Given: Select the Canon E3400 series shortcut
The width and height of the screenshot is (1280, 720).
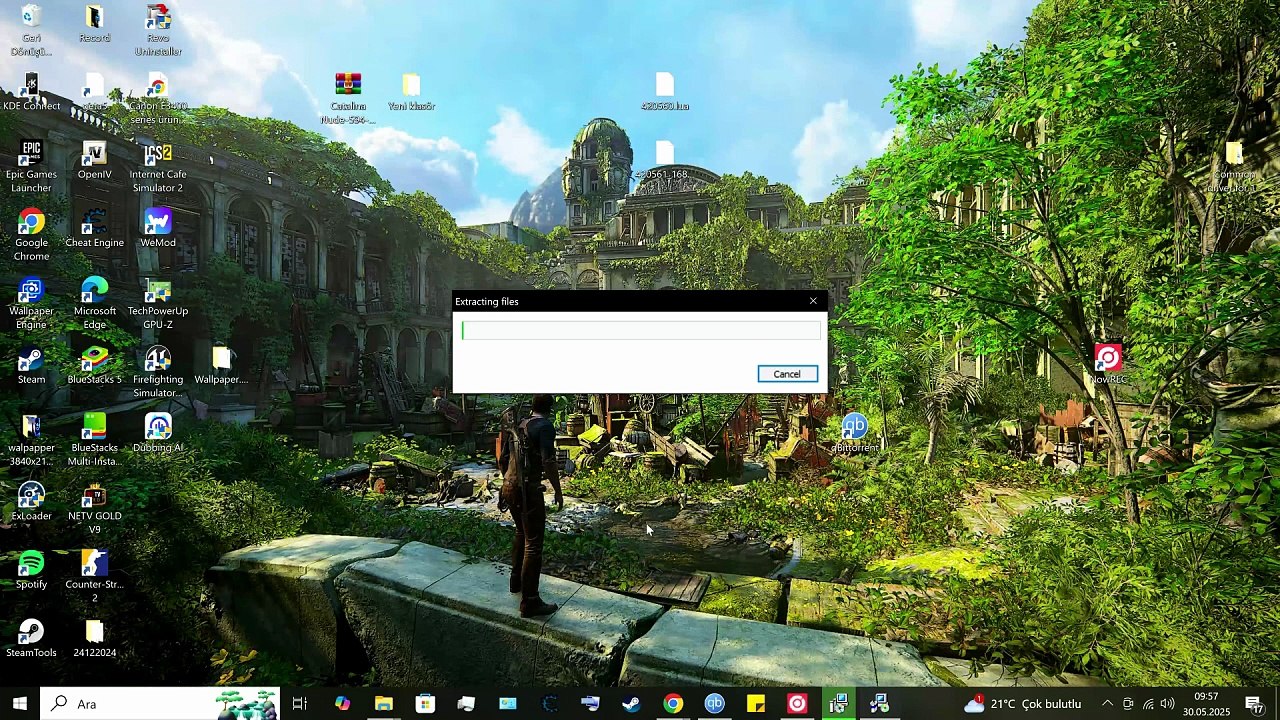Looking at the screenshot, I should [x=158, y=99].
